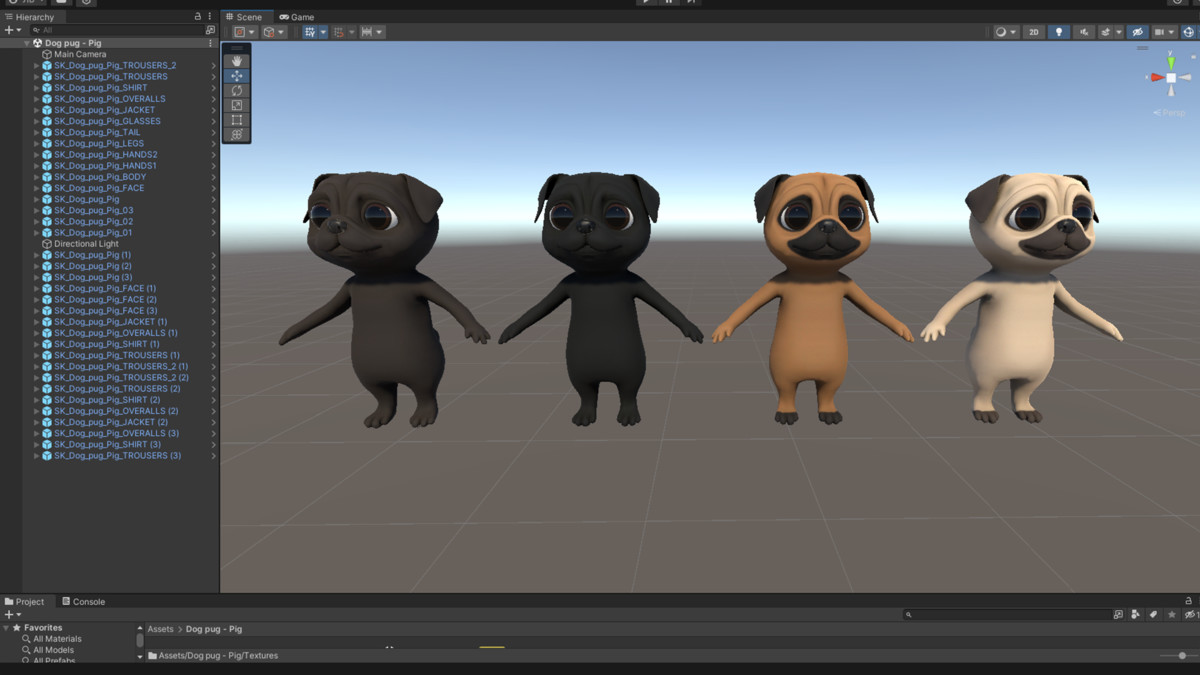Open grid axis dropdown arrow

pyautogui.click(x=323, y=32)
